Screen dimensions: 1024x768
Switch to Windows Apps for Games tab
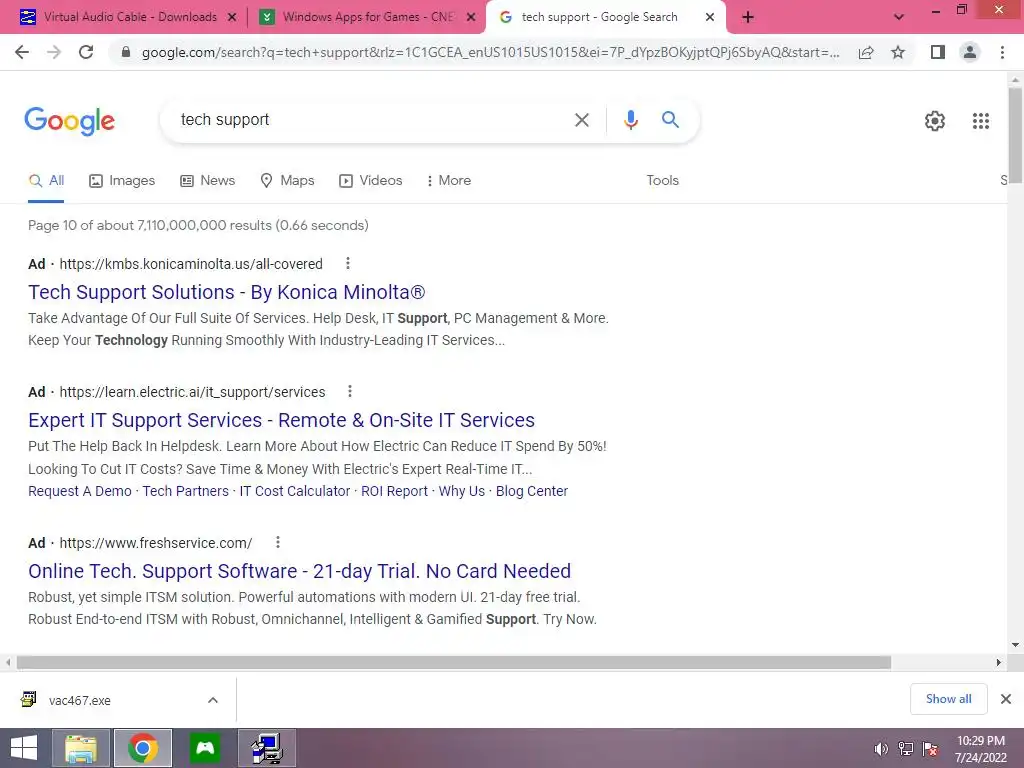[x=368, y=17]
